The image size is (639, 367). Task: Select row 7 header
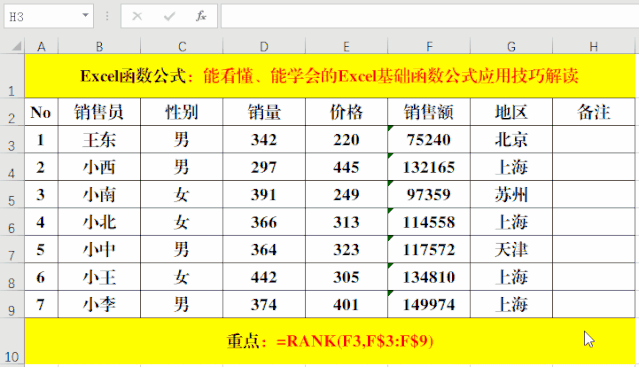[12, 250]
